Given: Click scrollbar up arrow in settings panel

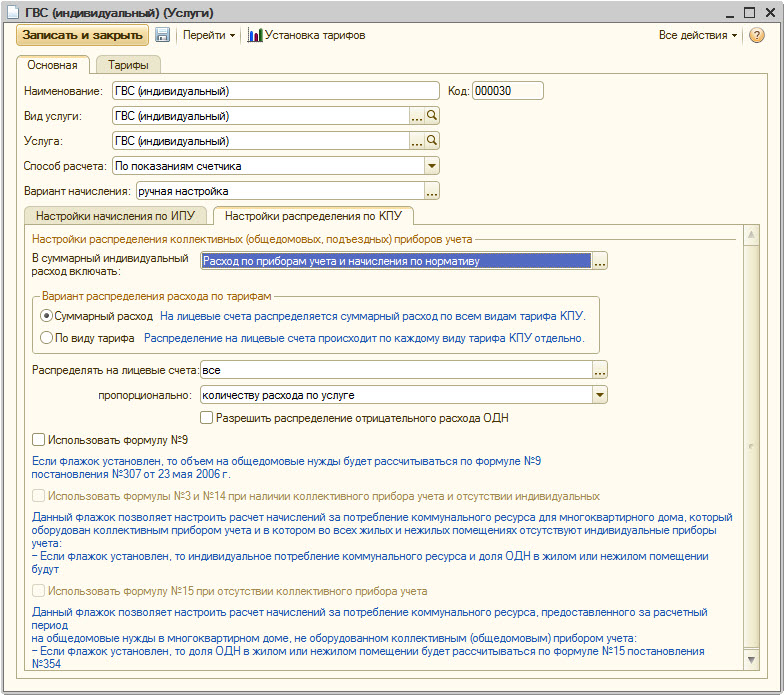Looking at the screenshot, I should (x=751, y=235).
